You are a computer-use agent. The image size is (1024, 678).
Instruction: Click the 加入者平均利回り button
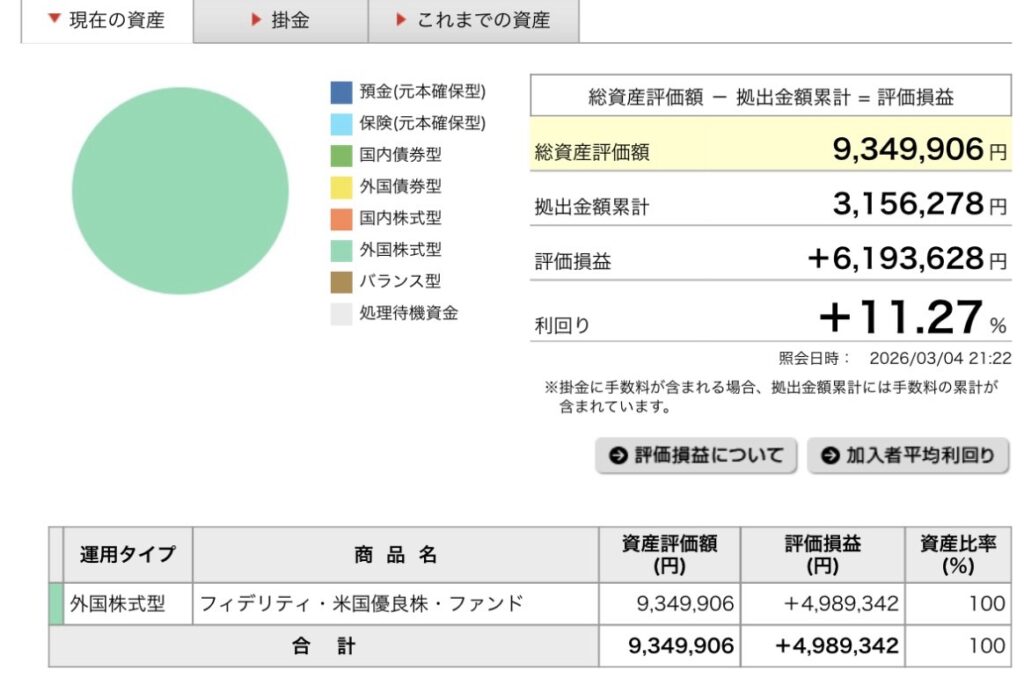(x=908, y=456)
